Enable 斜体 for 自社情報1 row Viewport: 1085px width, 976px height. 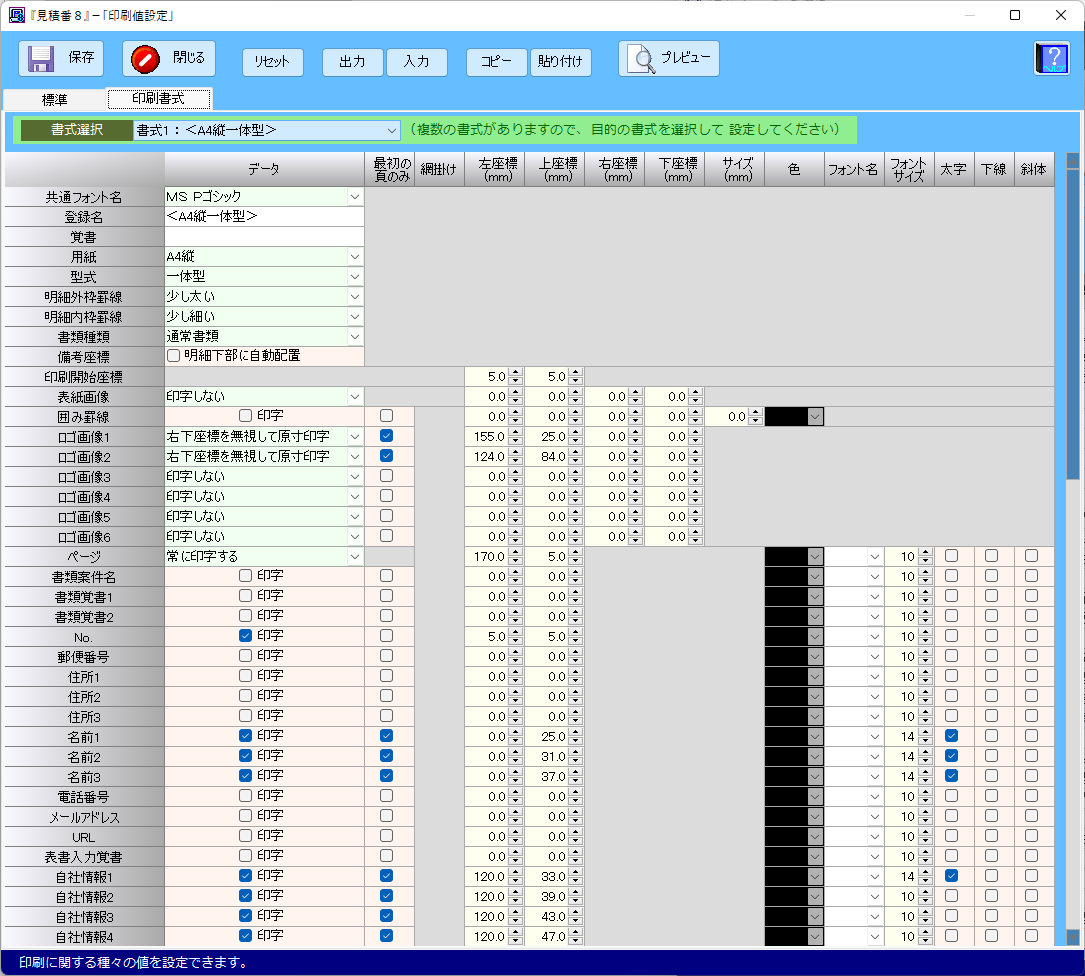(1032, 876)
